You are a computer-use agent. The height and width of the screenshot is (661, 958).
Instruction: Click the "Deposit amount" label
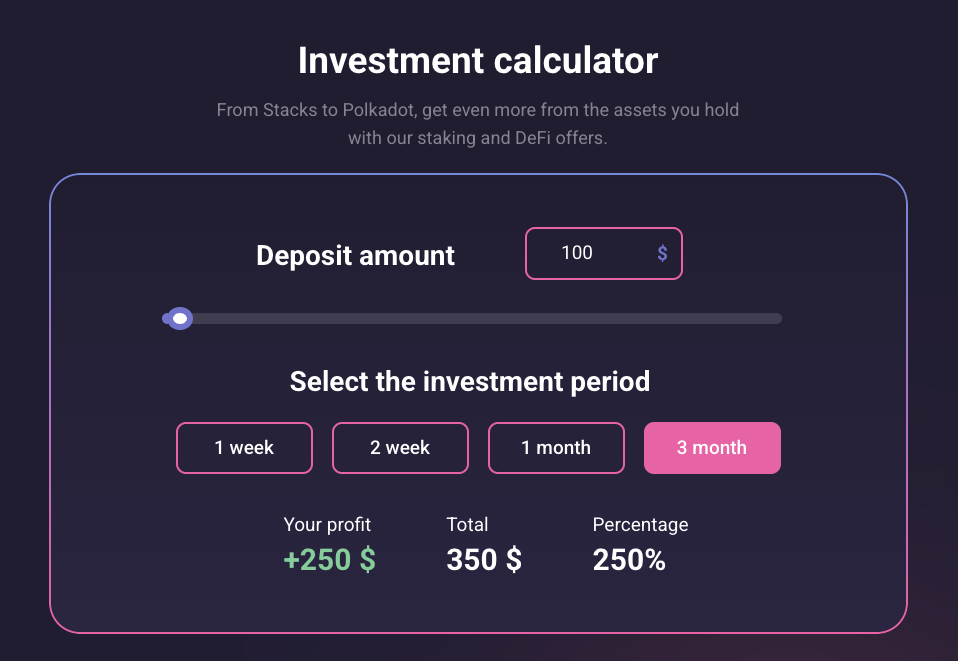(x=355, y=256)
